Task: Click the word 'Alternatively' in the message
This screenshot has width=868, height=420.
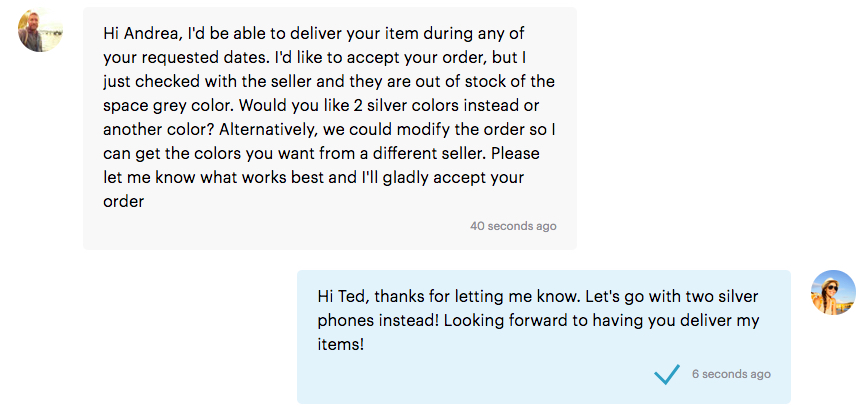Action: [x=268, y=129]
